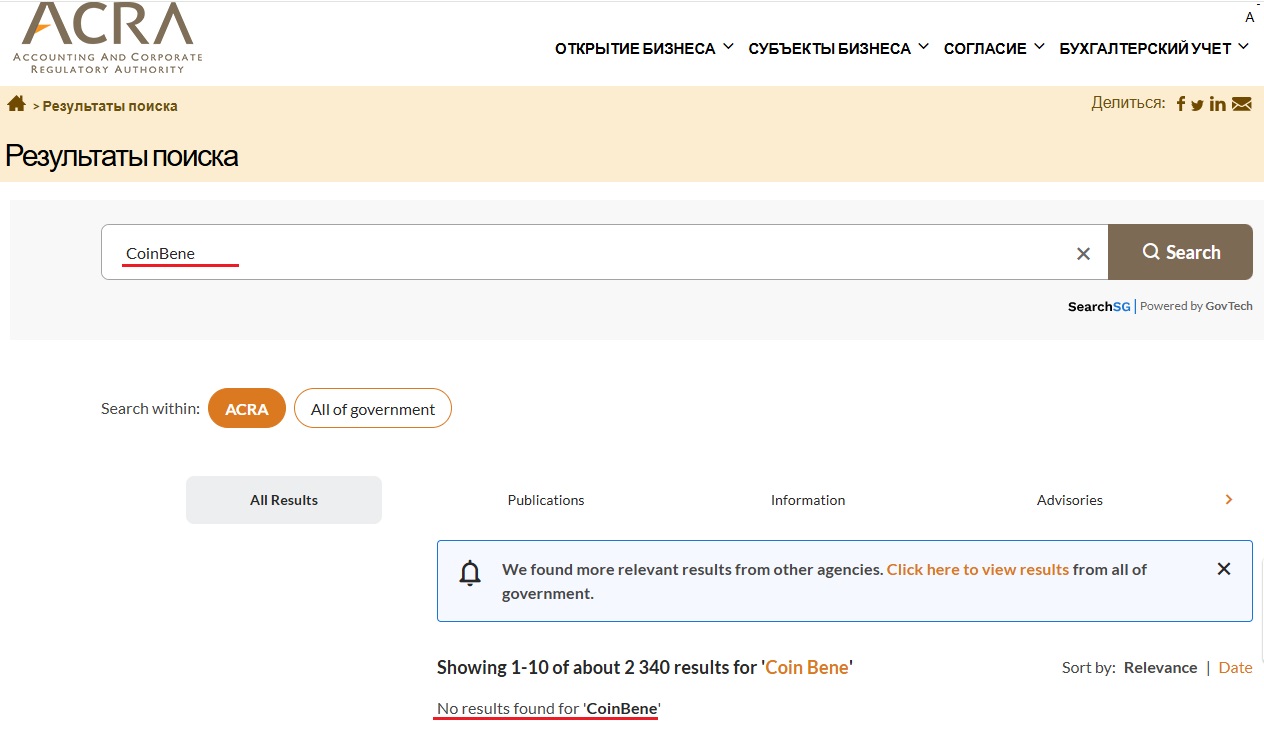The width and height of the screenshot is (1264, 732).
Task: Expand Согласие menu
Action: tap(995, 48)
